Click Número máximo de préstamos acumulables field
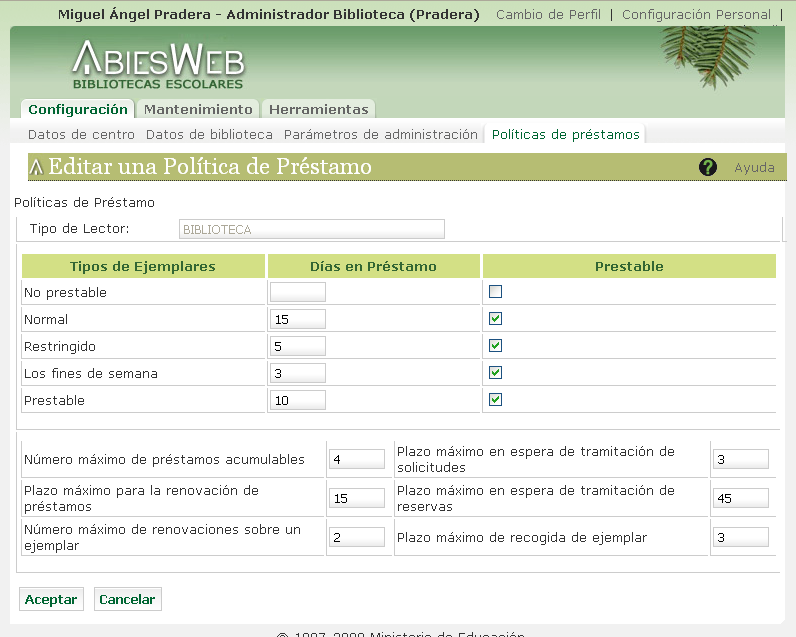Image resolution: width=796 pixels, height=637 pixels. click(356, 459)
